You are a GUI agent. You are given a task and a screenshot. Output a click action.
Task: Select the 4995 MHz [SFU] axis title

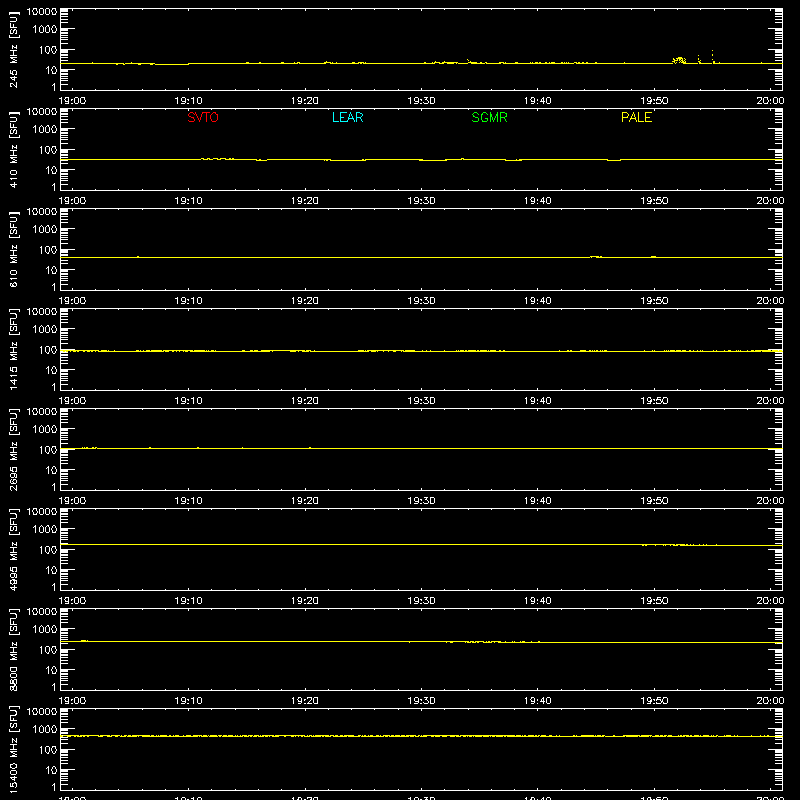pos(14,549)
